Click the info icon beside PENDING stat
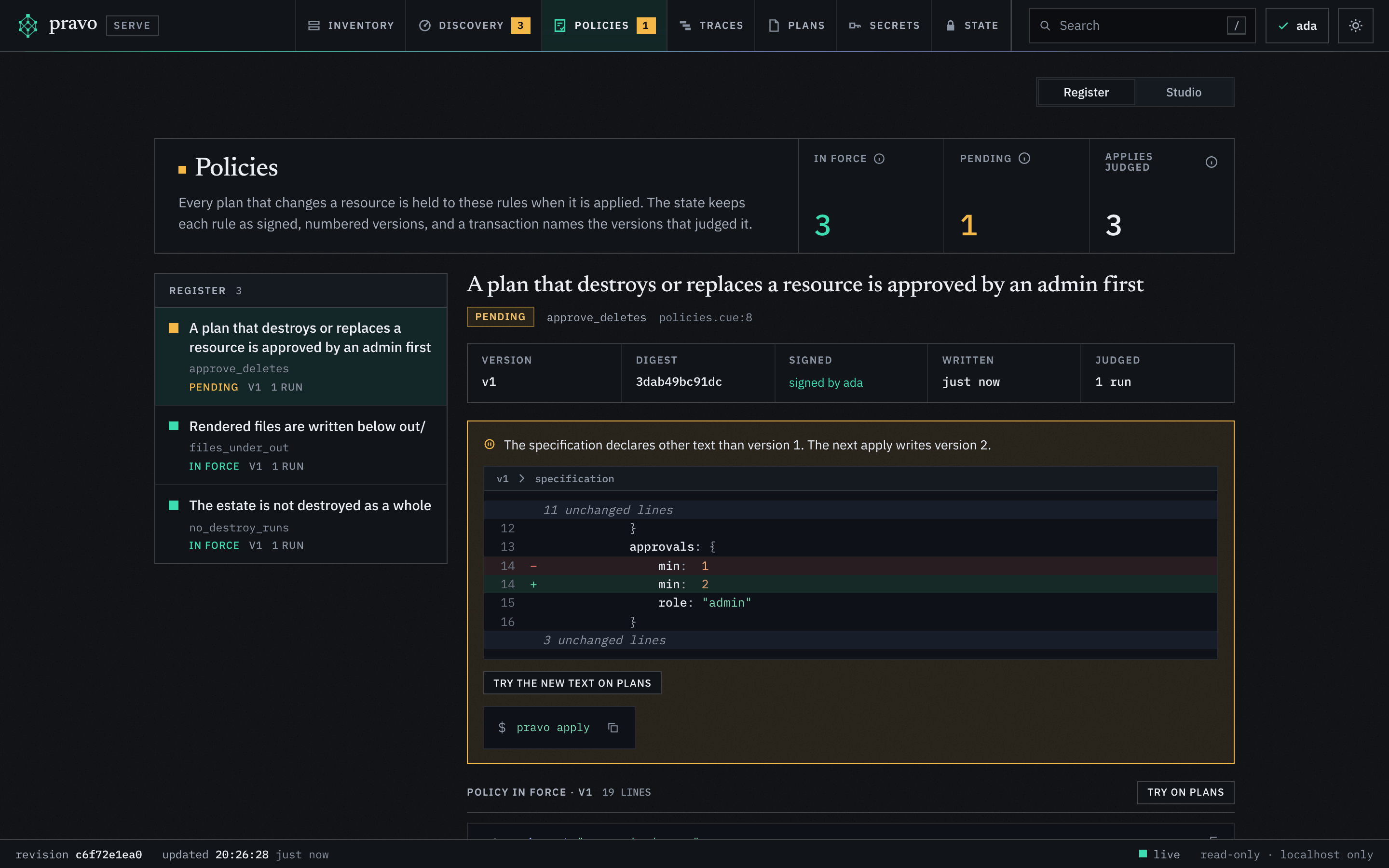Image resolution: width=1389 pixels, height=868 pixels. click(x=1024, y=159)
